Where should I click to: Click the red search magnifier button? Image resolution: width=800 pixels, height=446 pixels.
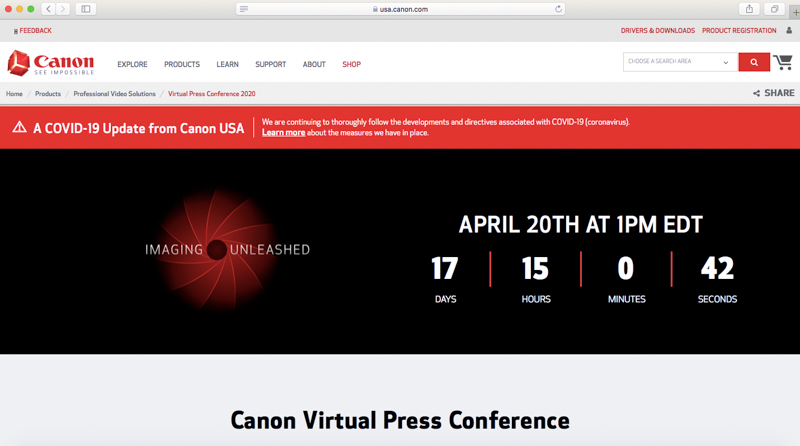point(754,62)
